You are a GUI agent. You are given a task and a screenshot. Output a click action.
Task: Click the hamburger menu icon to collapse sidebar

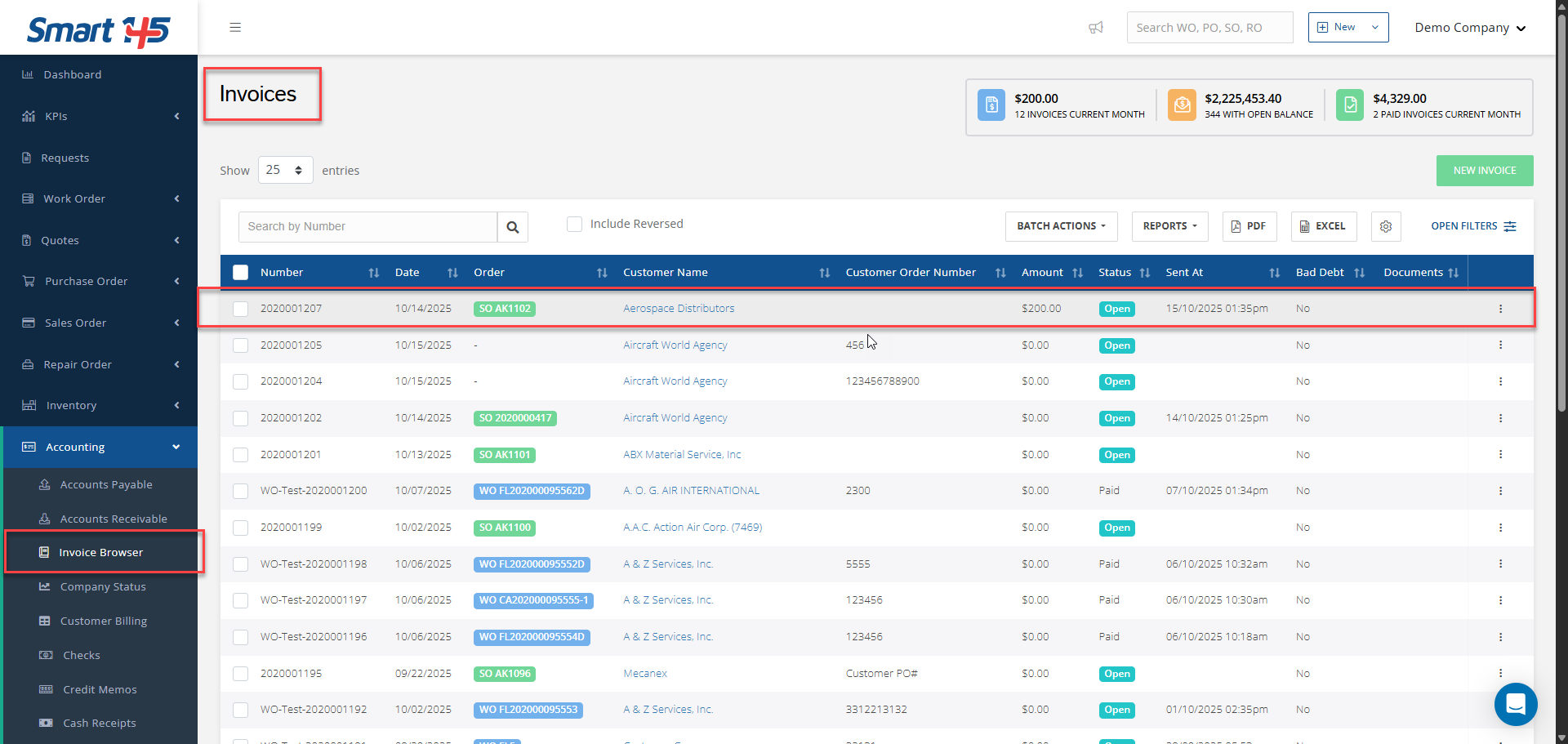(x=235, y=28)
